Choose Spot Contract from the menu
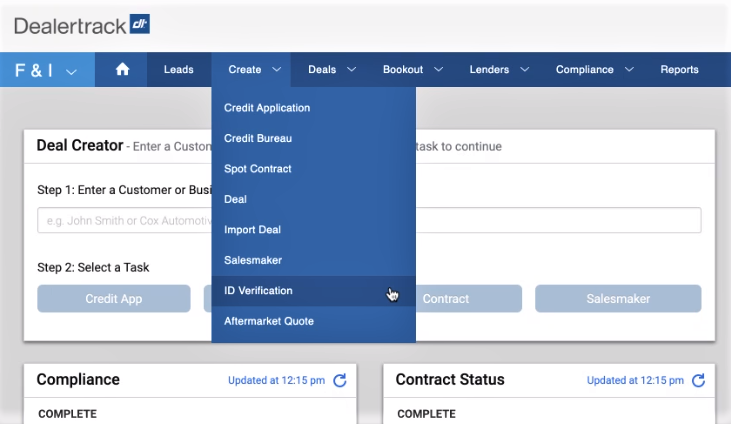 click(313, 169)
